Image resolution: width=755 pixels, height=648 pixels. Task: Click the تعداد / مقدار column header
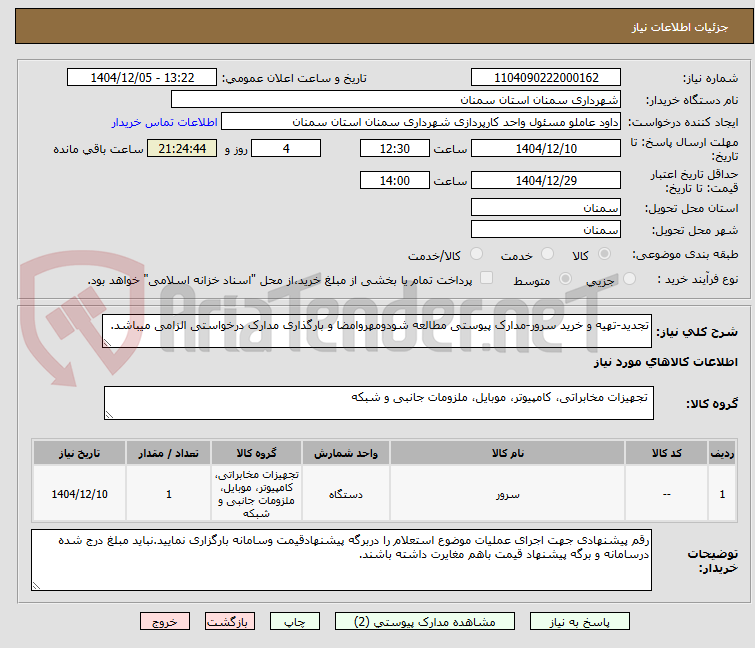coord(169,453)
